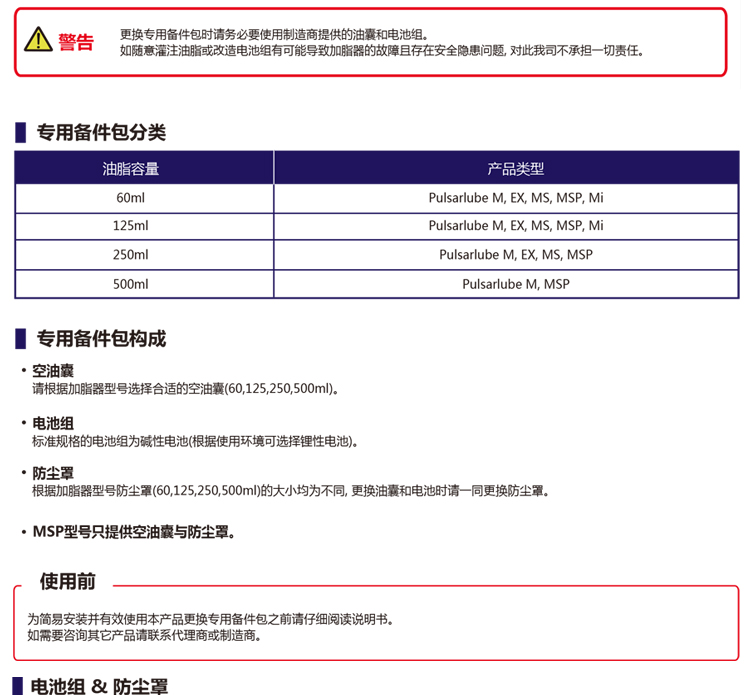Click the 油脂容量 table header
Screen dimensions: 750x695
pyautogui.click(x=131, y=169)
